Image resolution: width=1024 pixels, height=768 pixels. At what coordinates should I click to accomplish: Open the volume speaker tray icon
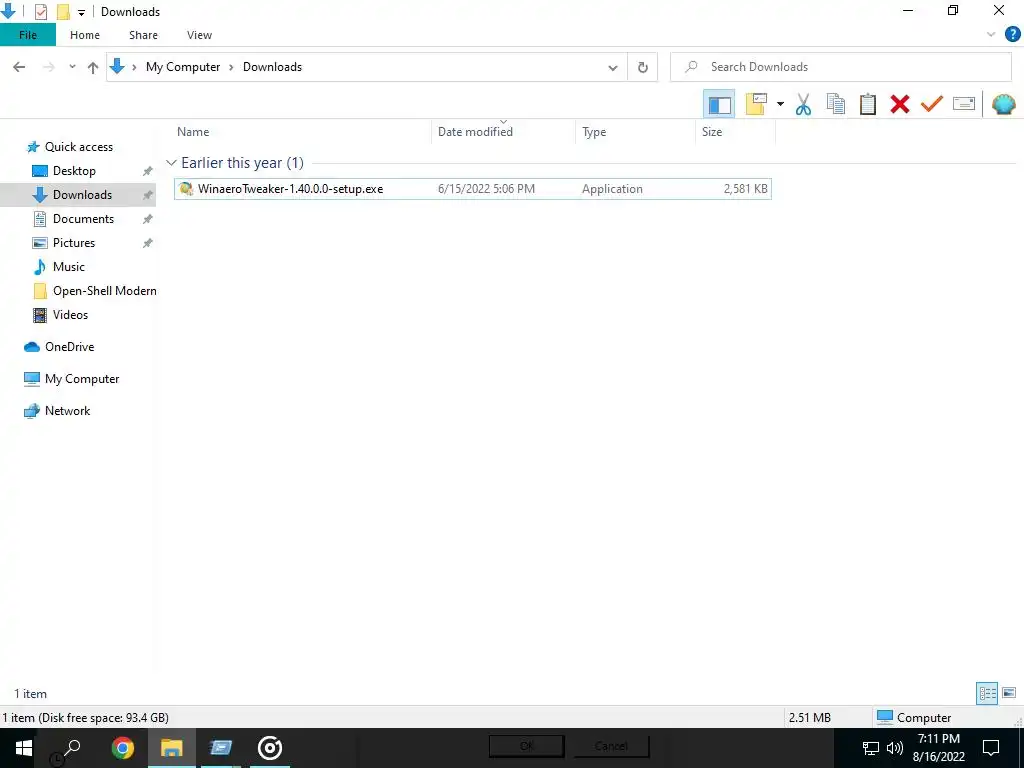pyautogui.click(x=895, y=748)
